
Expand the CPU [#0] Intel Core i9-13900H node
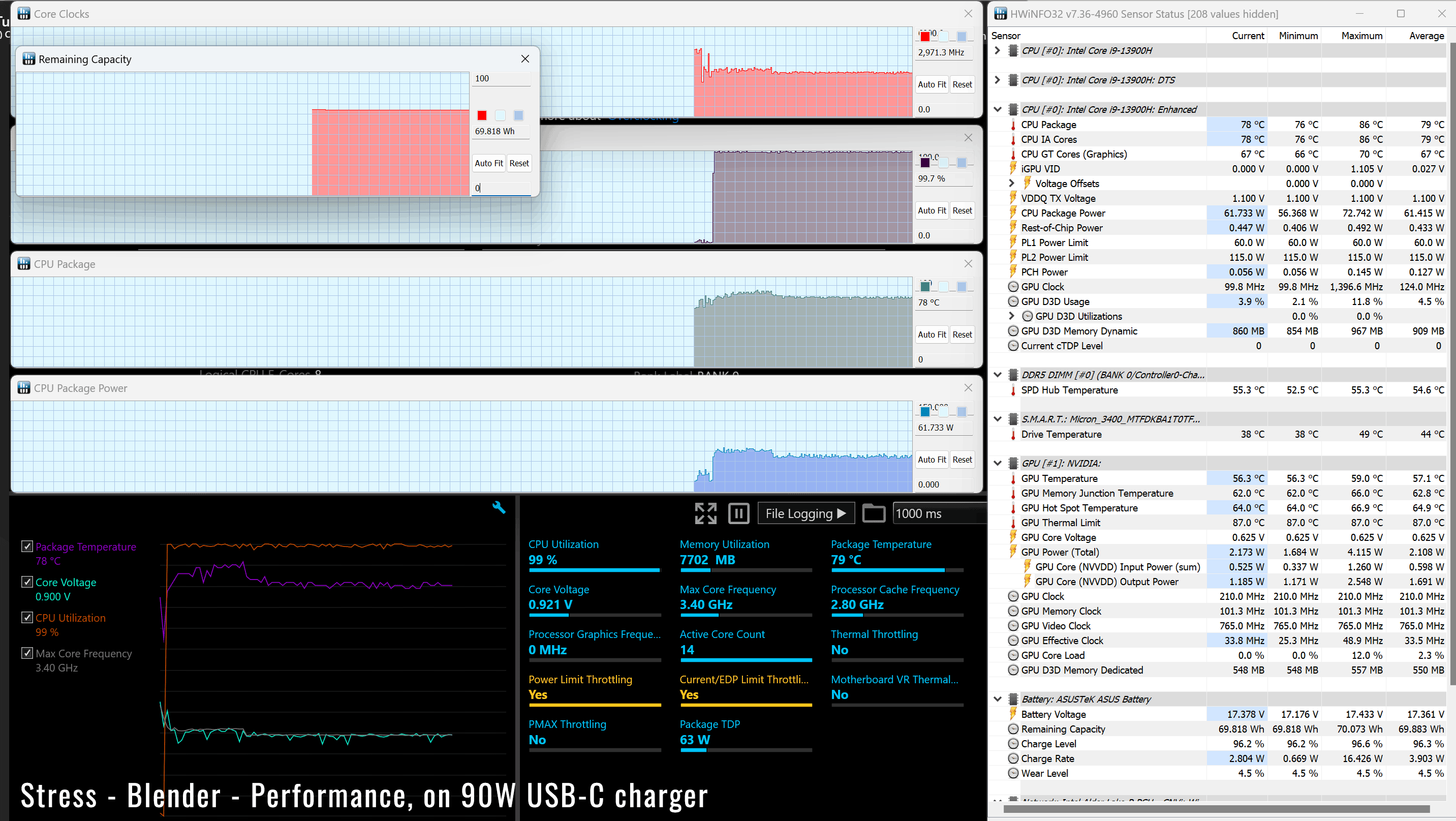tap(998, 50)
